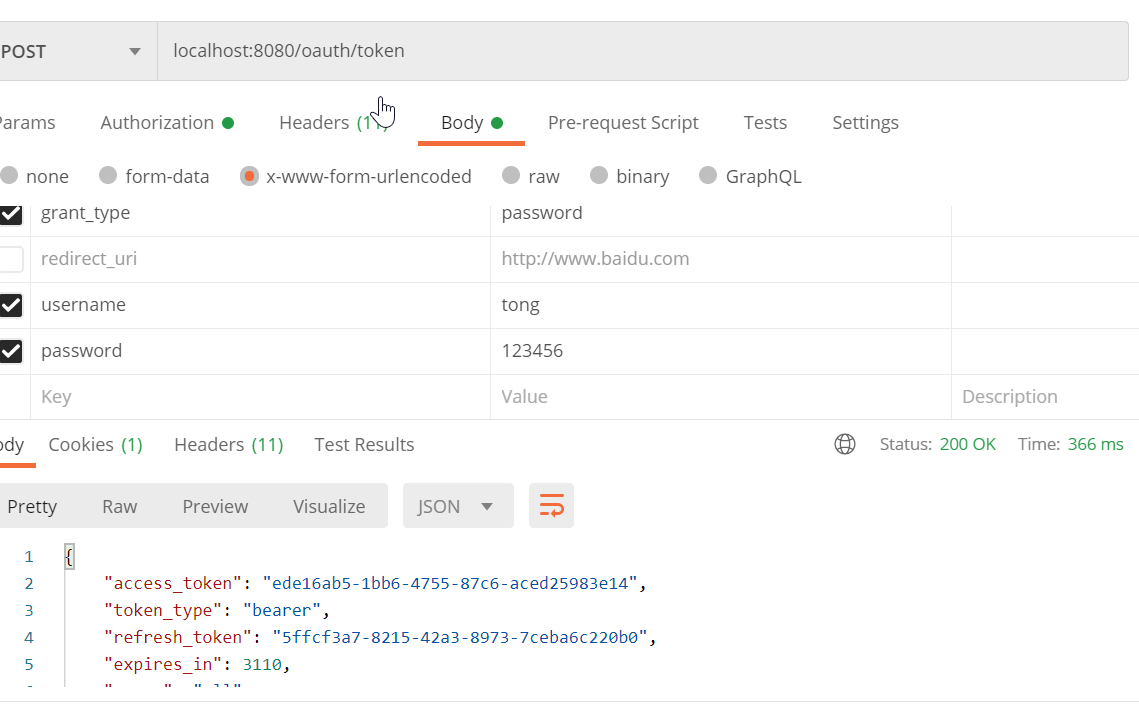Click the Visualize response view button

[329, 506]
